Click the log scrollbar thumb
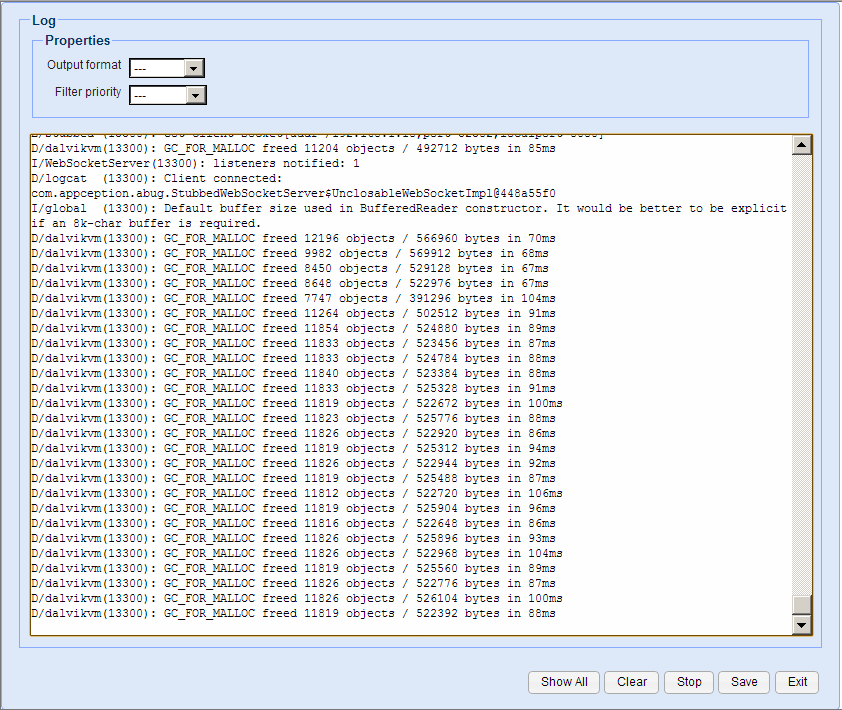This screenshot has width=842, height=710. pos(802,605)
